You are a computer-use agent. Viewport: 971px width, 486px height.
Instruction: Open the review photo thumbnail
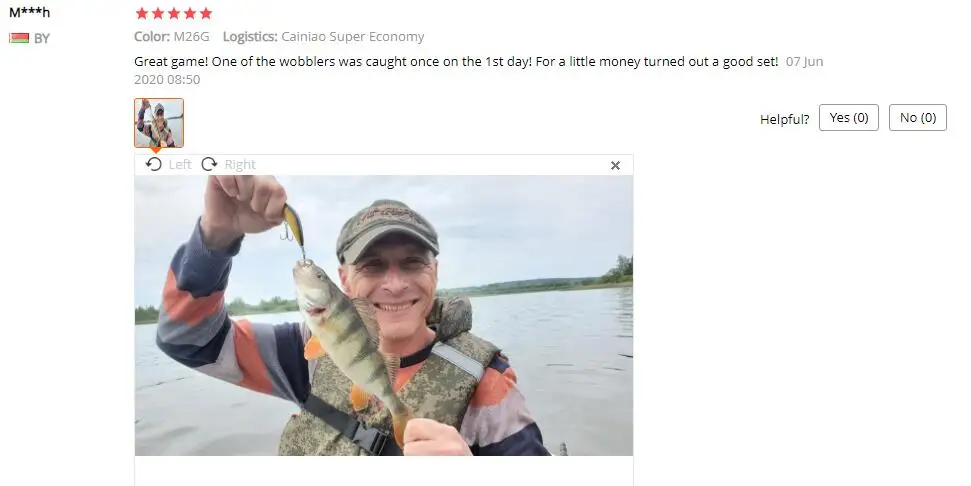tap(159, 123)
